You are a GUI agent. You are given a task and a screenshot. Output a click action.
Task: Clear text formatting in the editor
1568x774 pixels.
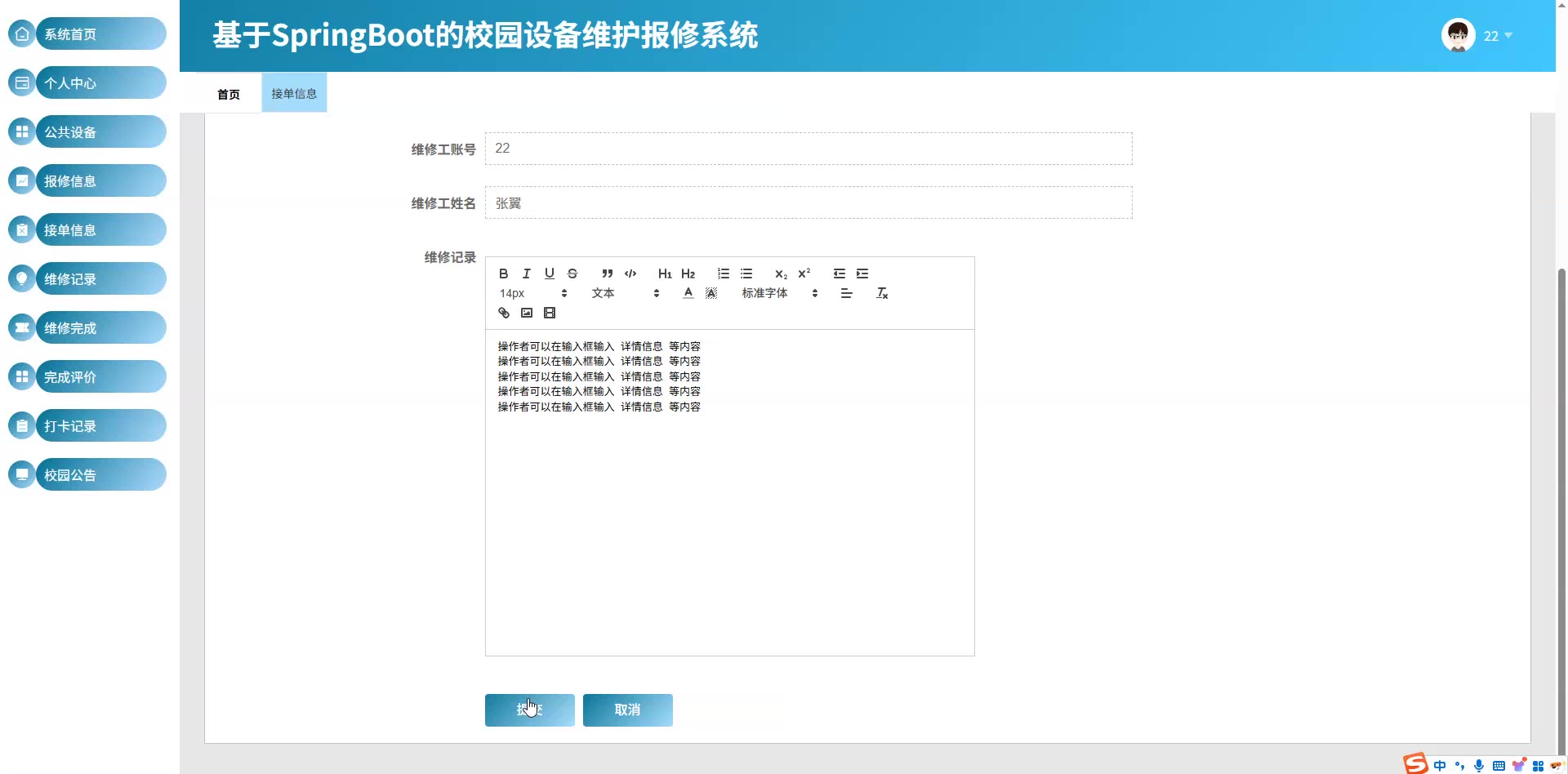coord(882,293)
